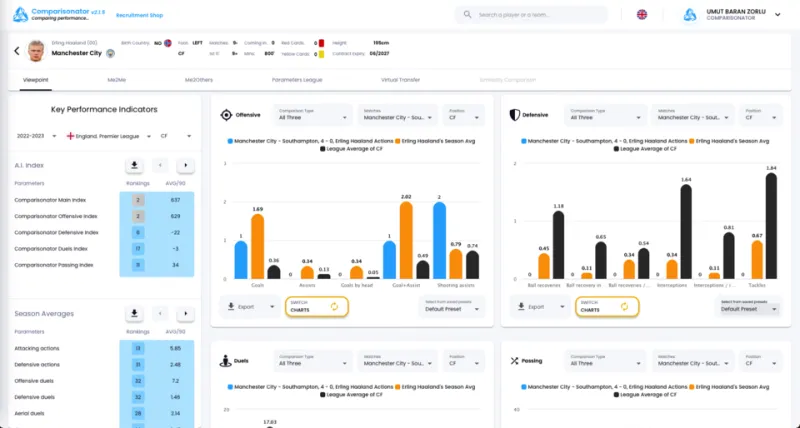The height and width of the screenshot is (428, 800).
Task: Open the England Premier League dropdown
Action: click(x=109, y=136)
